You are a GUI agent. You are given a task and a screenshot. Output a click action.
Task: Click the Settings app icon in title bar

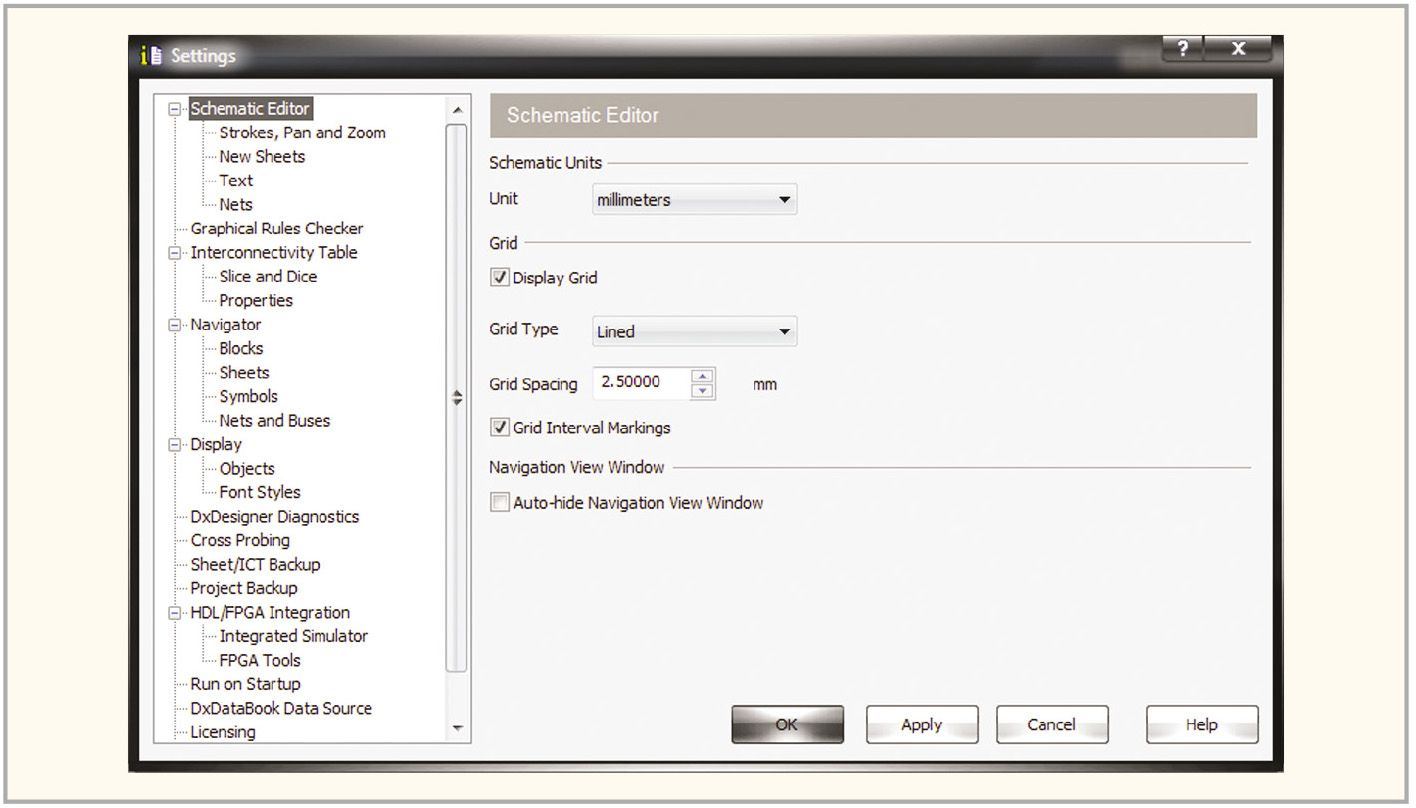(151, 56)
